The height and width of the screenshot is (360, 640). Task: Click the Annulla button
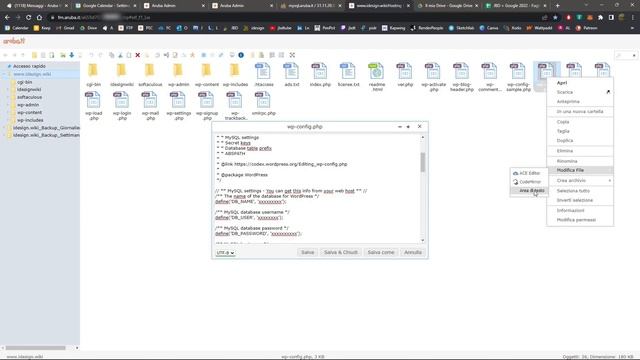coord(413,253)
